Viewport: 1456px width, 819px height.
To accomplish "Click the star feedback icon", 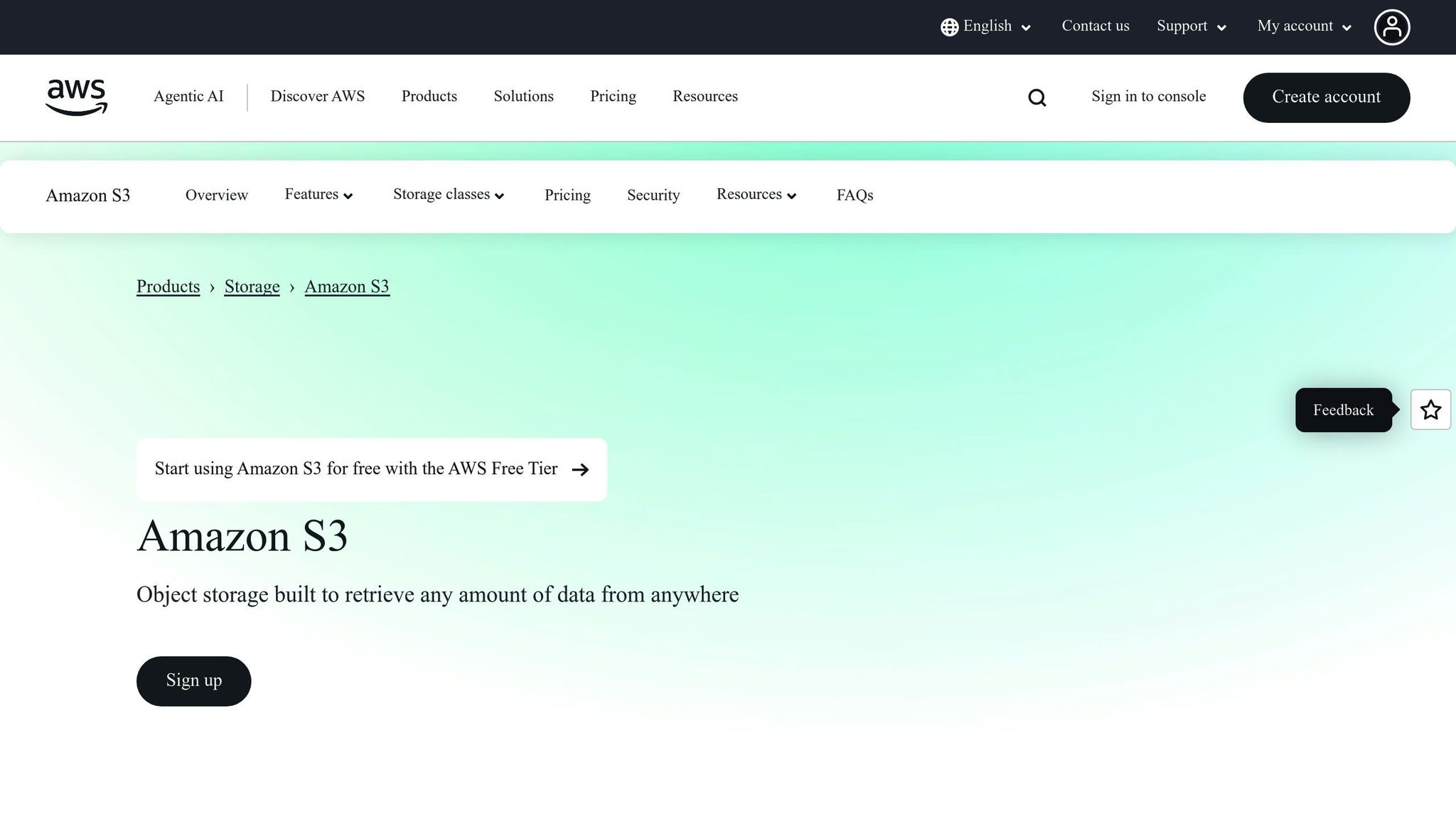I will click(x=1430, y=409).
